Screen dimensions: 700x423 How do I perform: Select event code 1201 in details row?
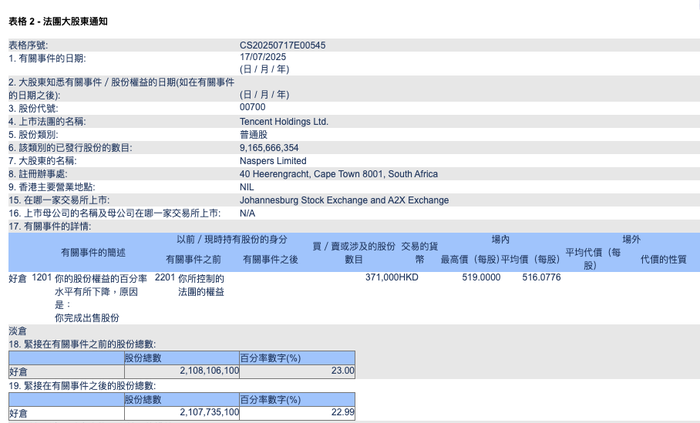click(x=42, y=278)
